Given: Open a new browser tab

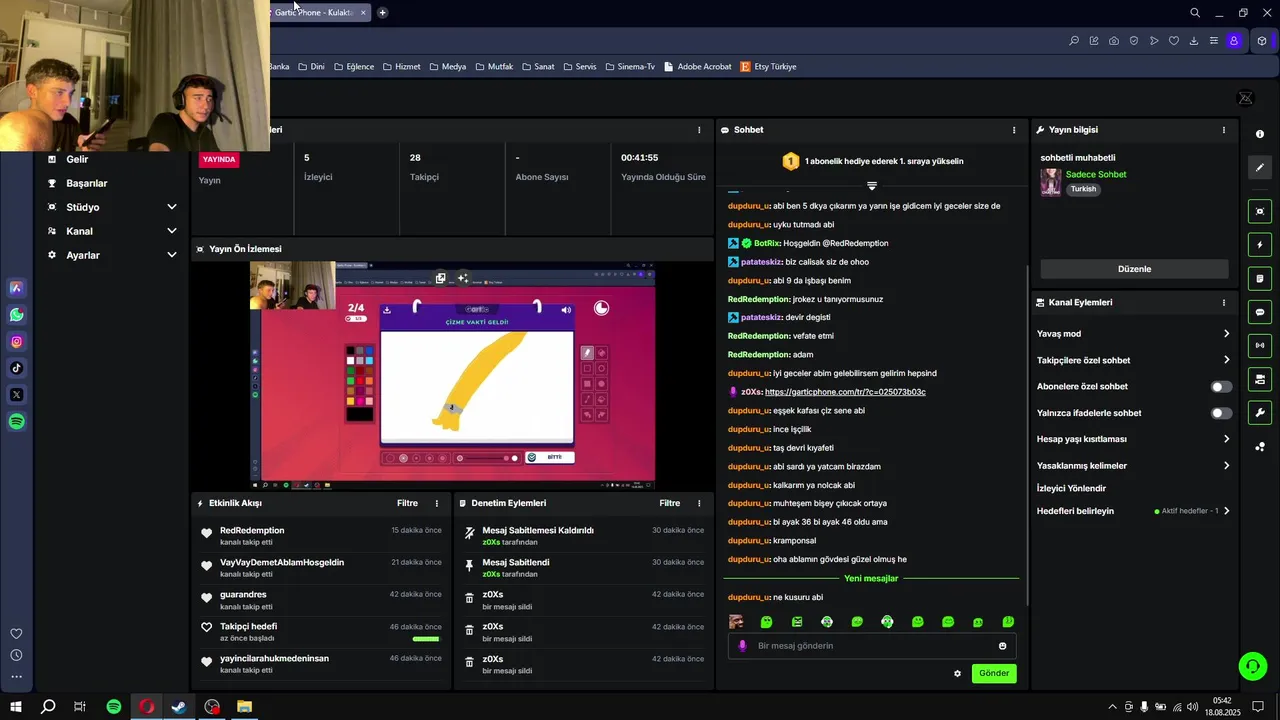Looking at the screenshot, I should (x=382, y=13).
